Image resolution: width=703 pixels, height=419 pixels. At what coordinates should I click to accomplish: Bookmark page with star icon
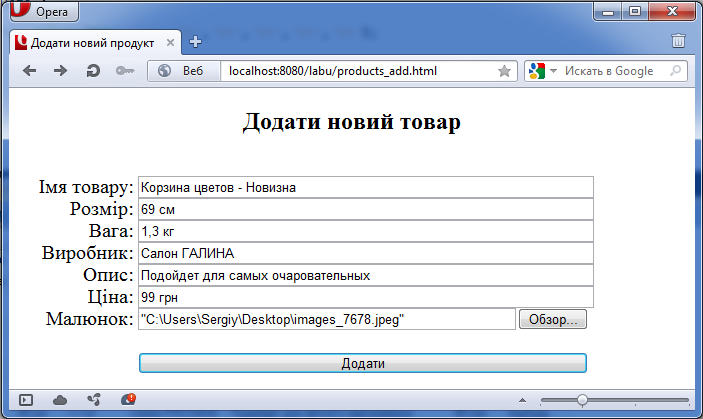504,71
